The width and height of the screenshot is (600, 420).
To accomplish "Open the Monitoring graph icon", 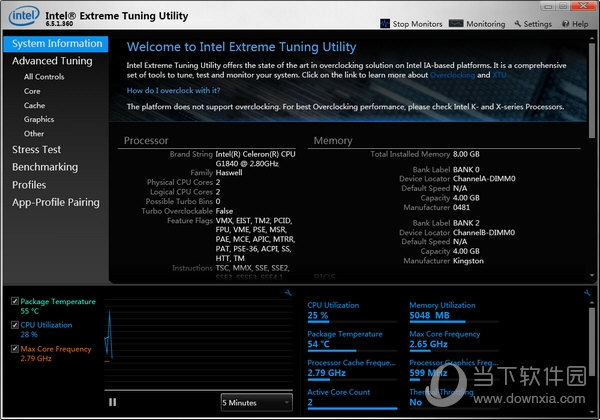I will click(456, 24).
